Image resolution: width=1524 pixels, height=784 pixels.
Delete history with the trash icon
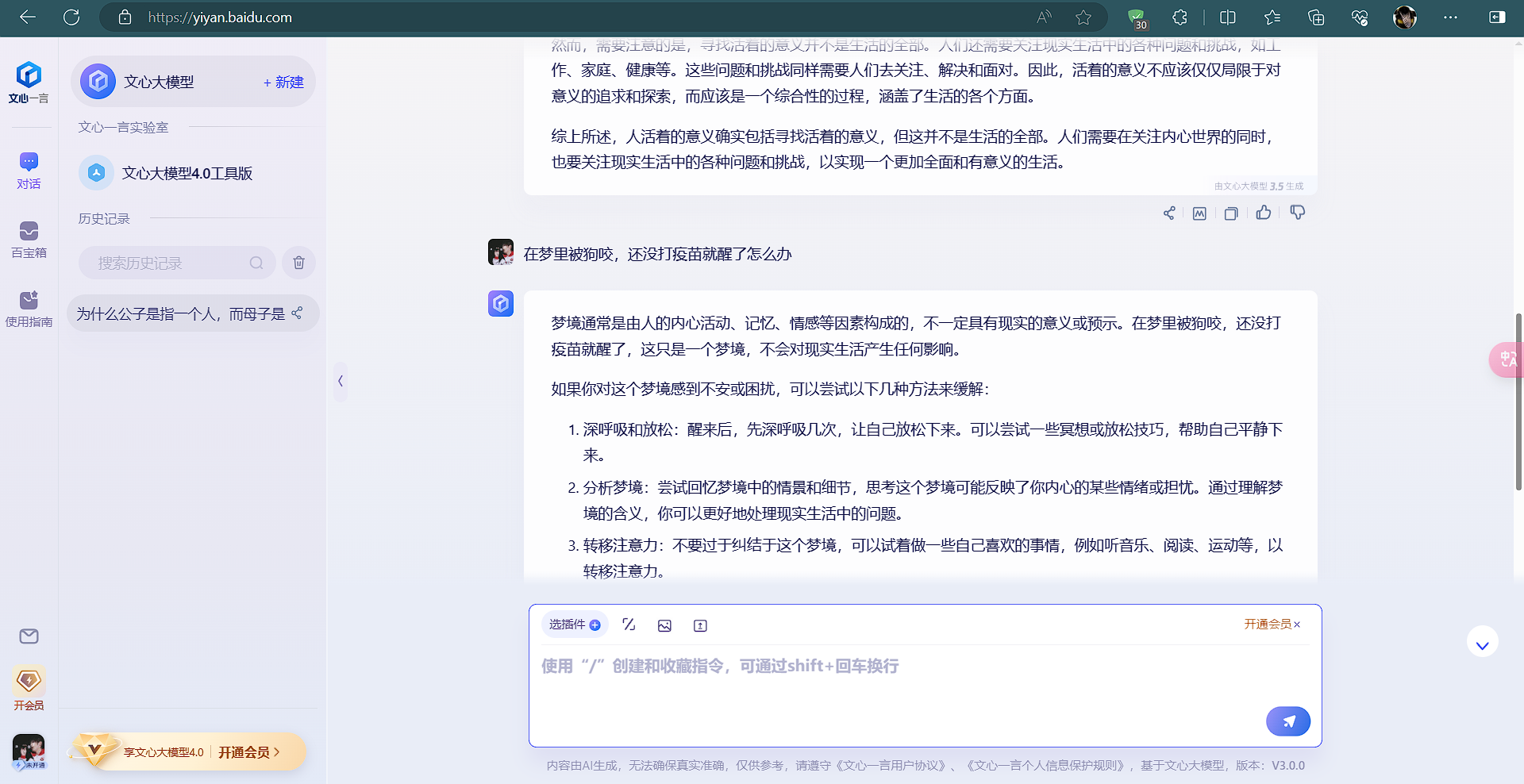298,263
